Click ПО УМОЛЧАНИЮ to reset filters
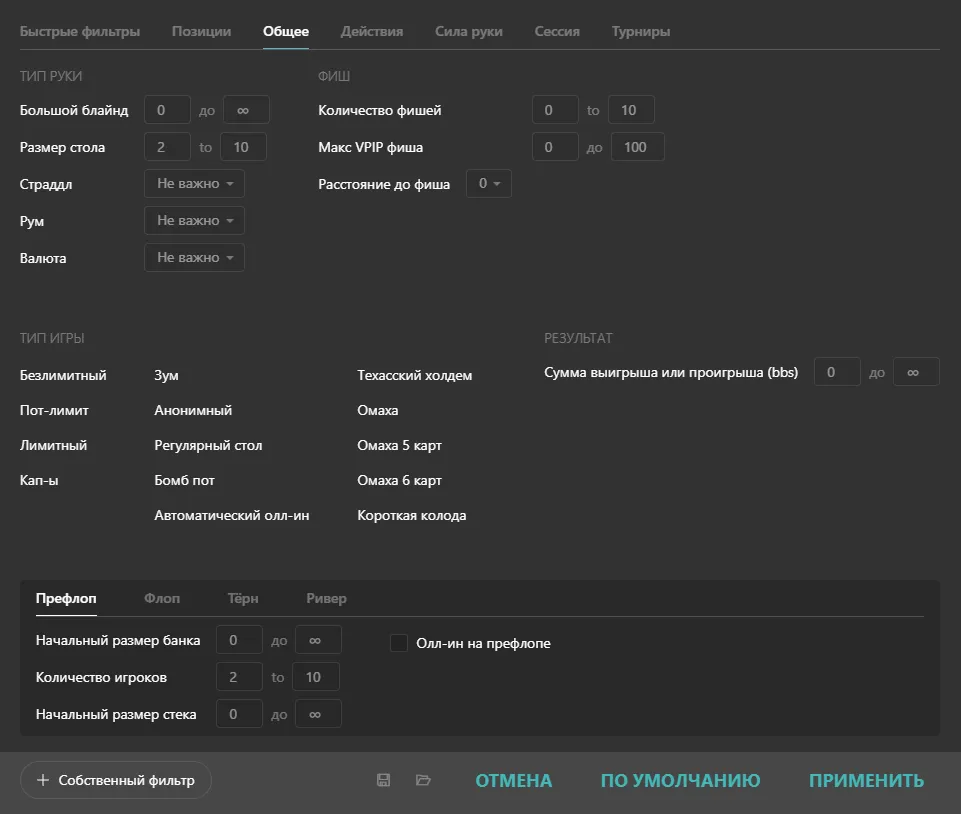The height and width of the screenshot is (814, 961). (680, 780)
